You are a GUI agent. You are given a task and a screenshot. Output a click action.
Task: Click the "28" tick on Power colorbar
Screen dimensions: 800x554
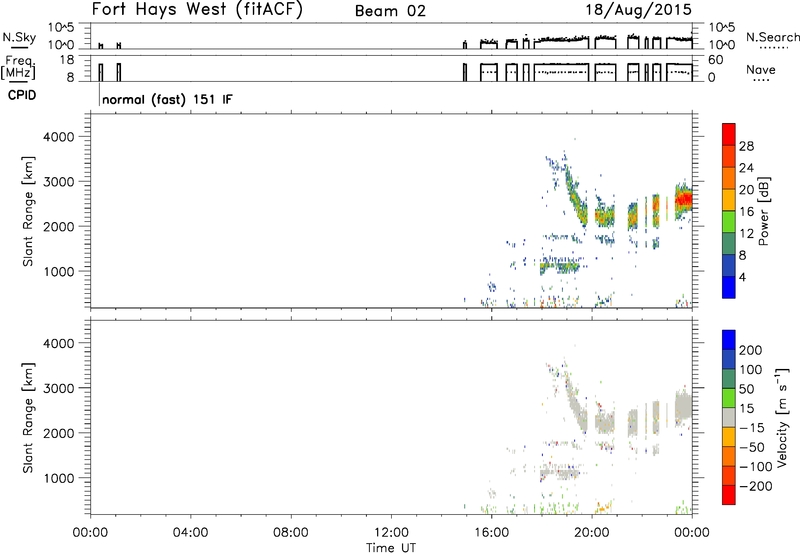746,146
